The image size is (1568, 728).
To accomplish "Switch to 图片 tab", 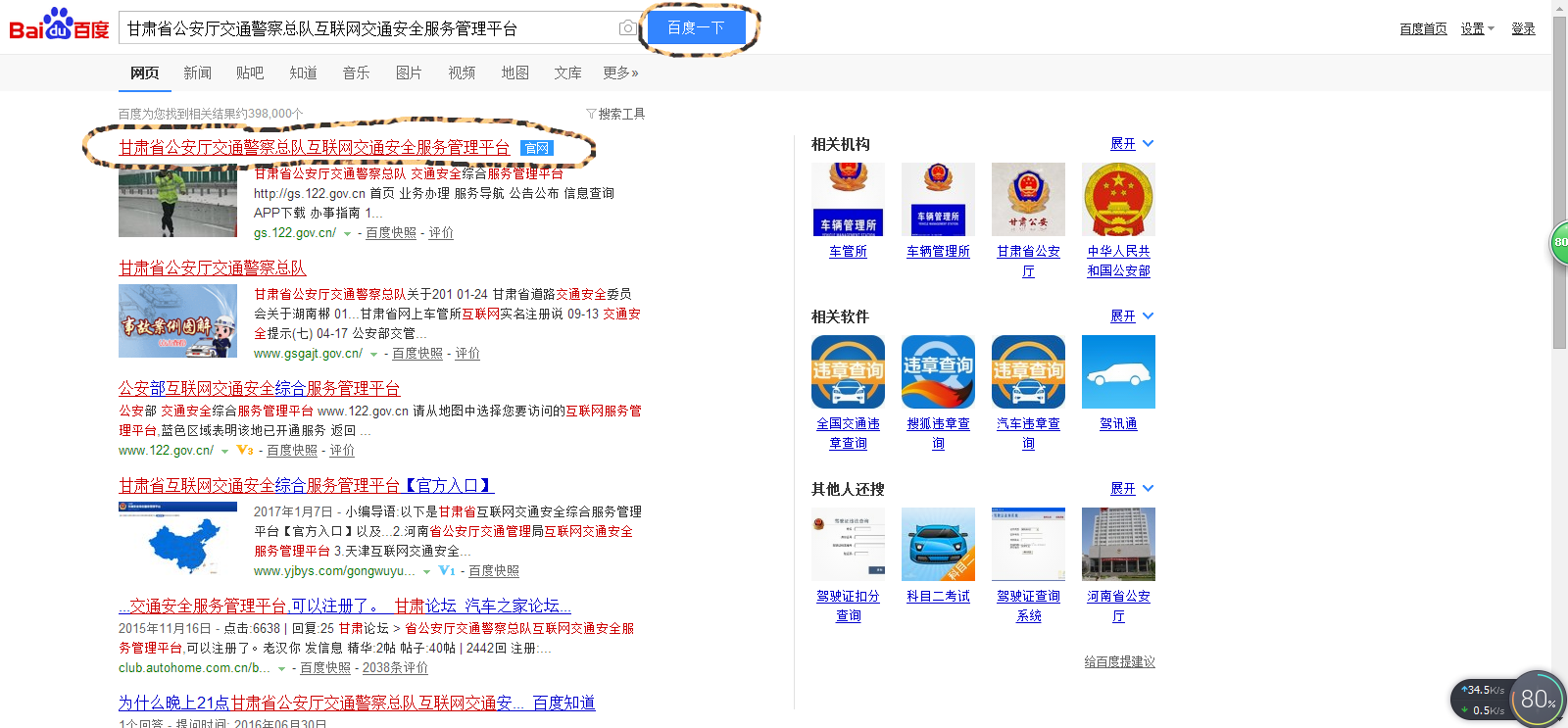I will pyautogui.click(x=409, y=73).
